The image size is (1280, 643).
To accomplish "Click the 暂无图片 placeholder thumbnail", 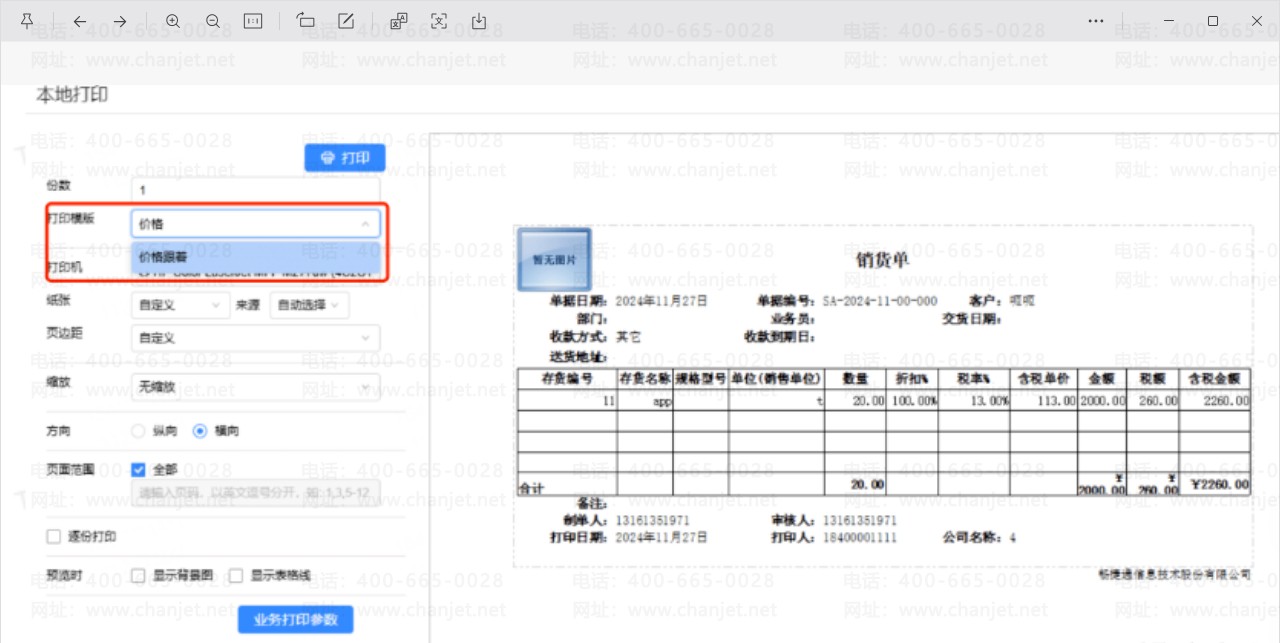I will [x=554, y=258].
